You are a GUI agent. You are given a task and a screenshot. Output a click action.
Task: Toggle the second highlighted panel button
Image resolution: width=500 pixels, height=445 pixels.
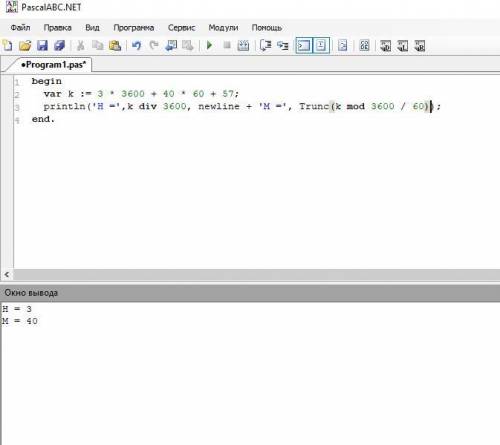321,45
